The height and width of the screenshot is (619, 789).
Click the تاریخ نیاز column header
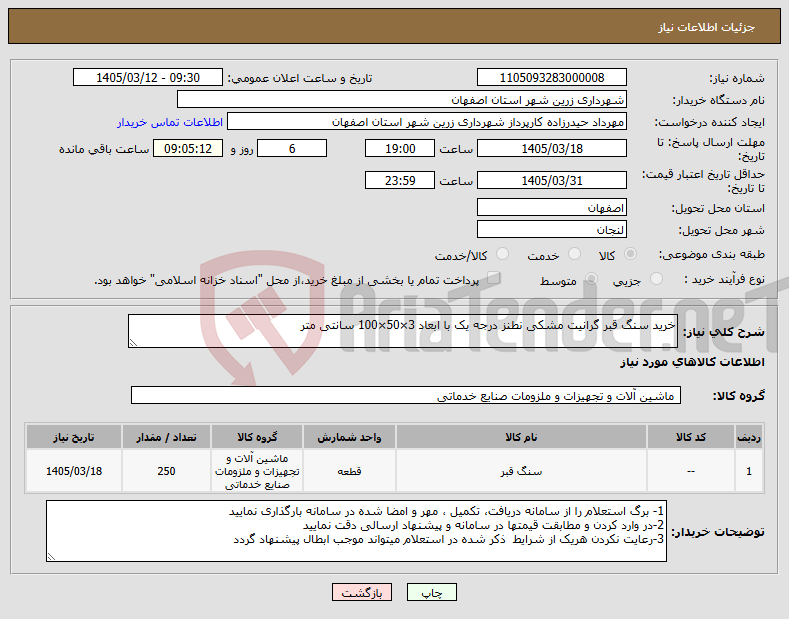coord(73,437)
